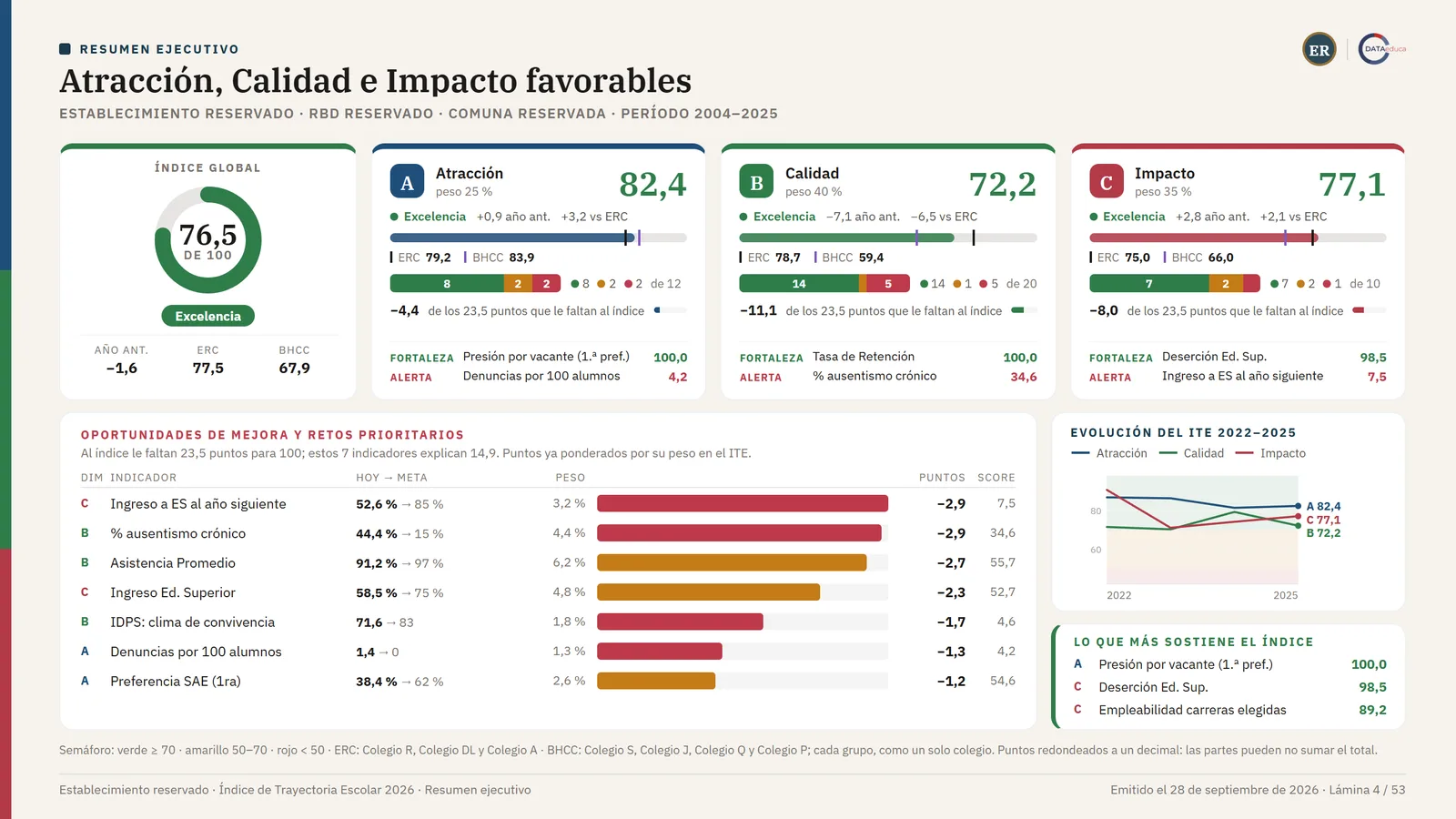The height and width of the screenshot is (819, 1456).
Task: Click the ERC value 77,5 in global index
Action: point(207,368)
